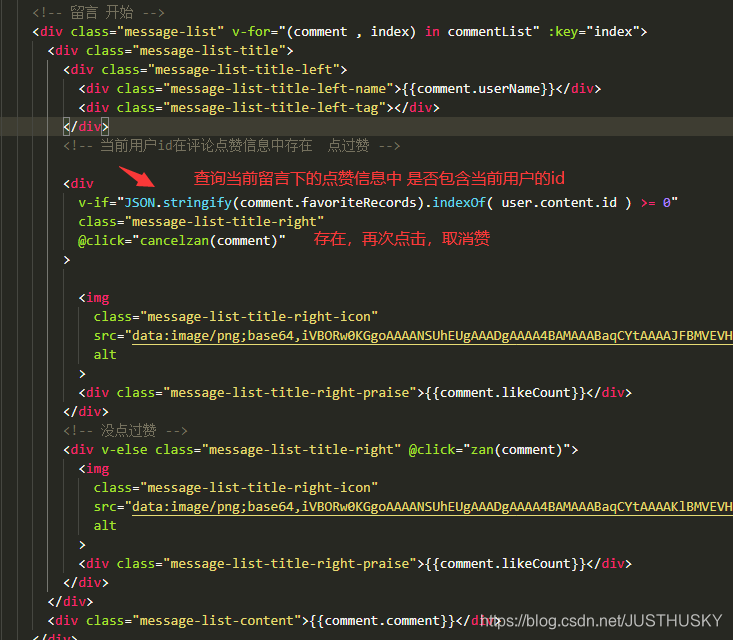
Task: Click the "stringify" method name
Action: click(x=197, y=202)
